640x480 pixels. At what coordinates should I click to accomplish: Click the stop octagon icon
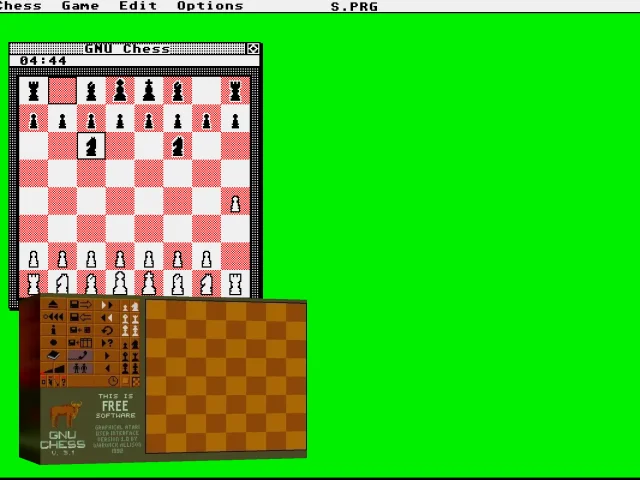pos(53,342)
